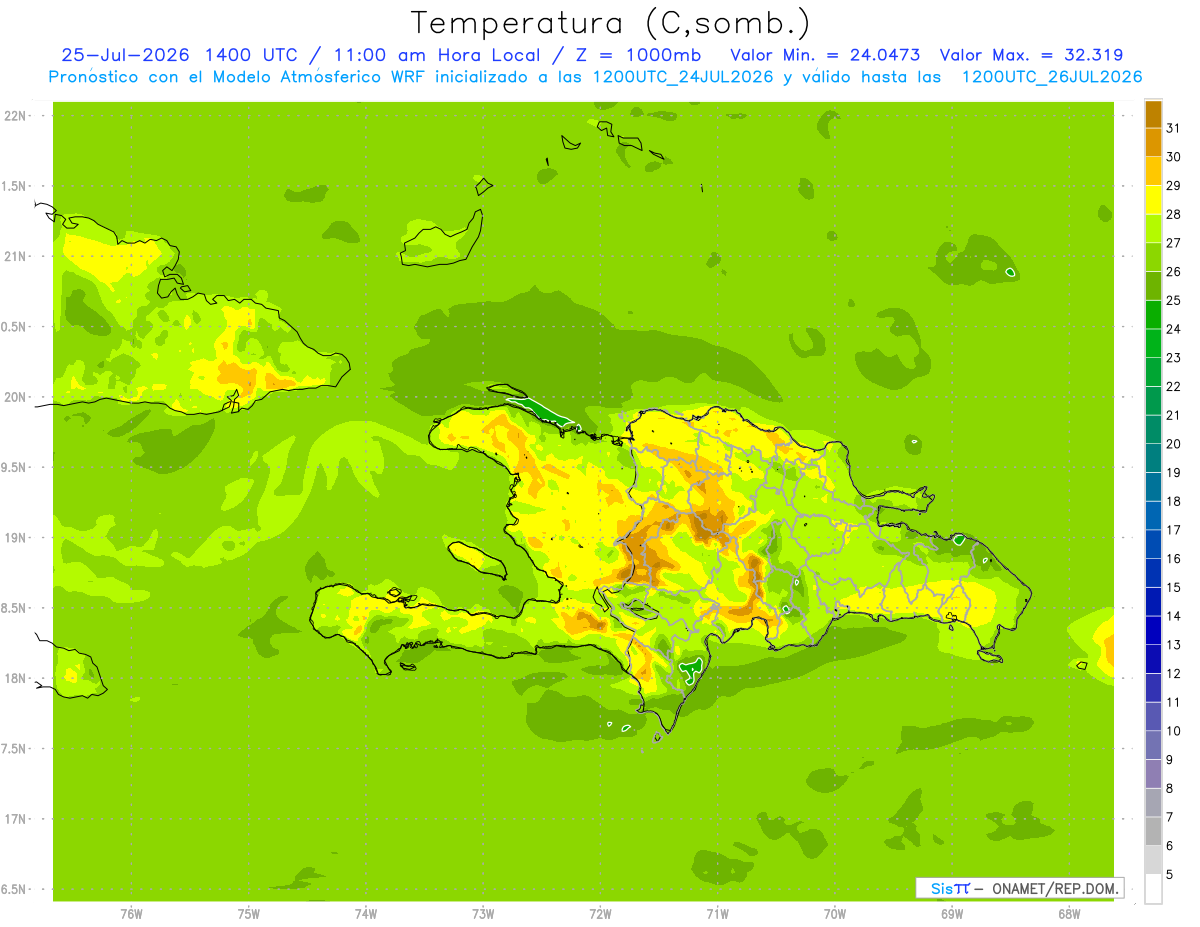Click valid-until time "1200UTC_26JUL2026"
Image resolution: width=1200 pixels, height=927 pixels.
click(x=1051, y=77)
